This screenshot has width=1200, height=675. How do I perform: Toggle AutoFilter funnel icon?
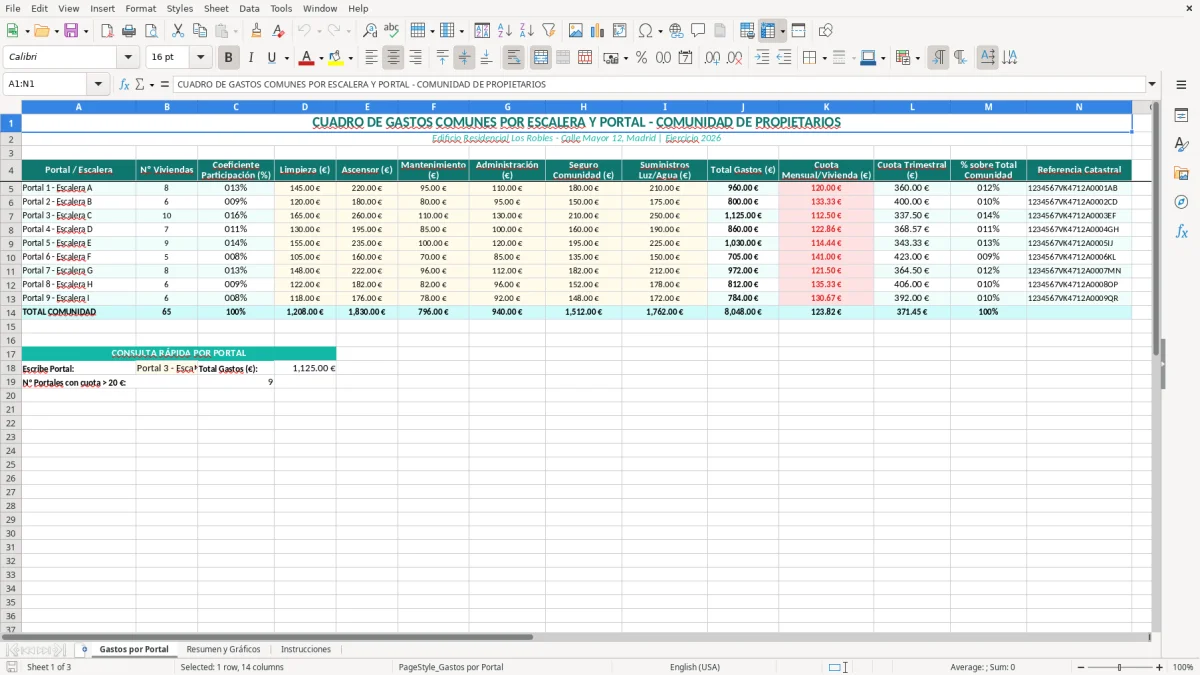549,31
